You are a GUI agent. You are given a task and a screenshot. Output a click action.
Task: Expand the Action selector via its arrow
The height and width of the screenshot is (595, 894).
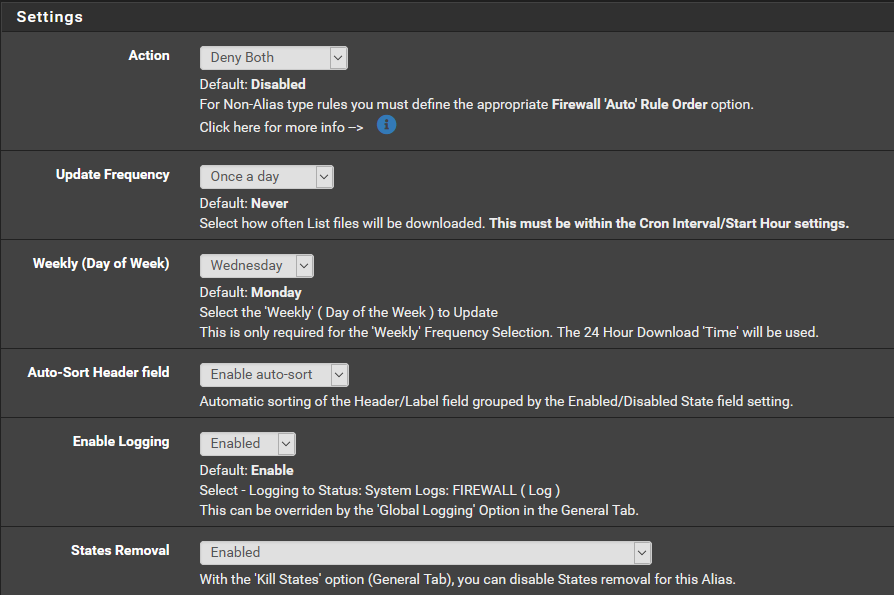coord(337,57)
